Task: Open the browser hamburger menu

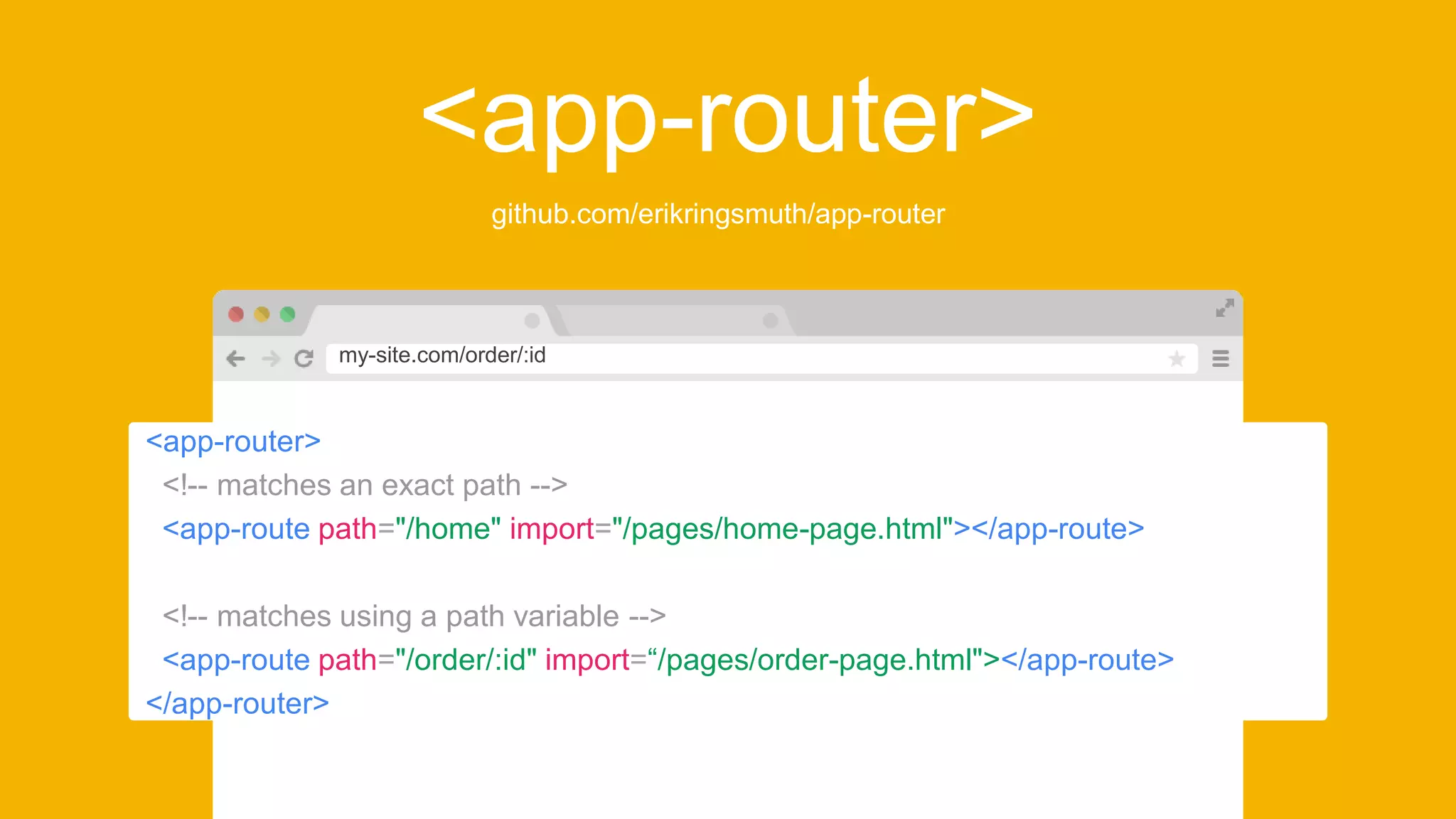Action: point(1221,359)
